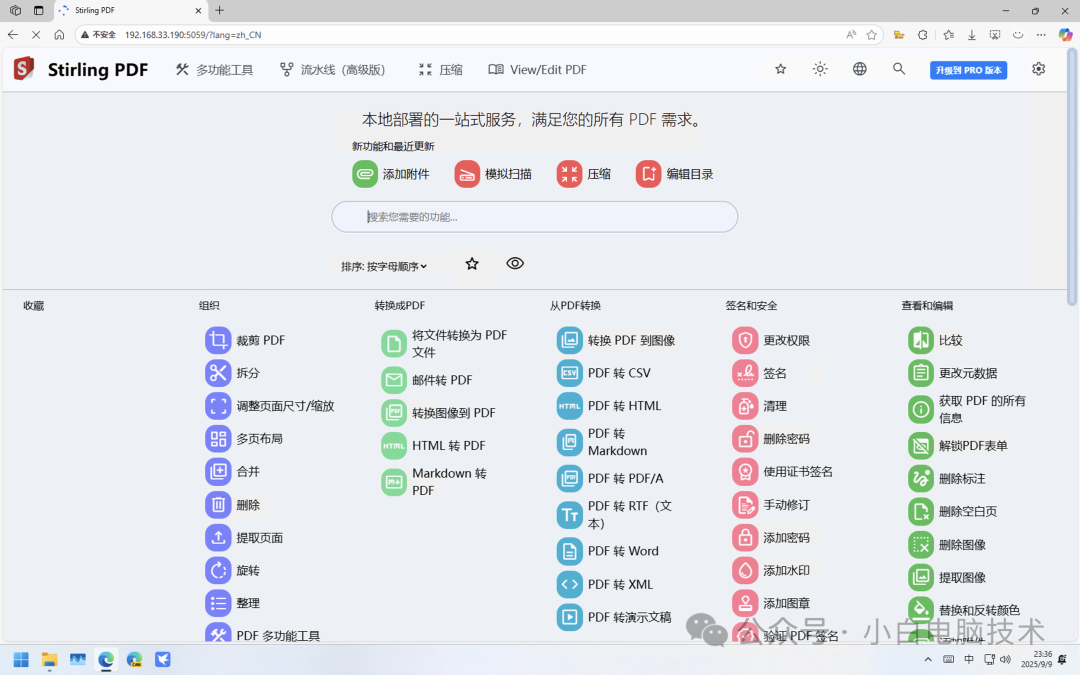This screenshot has height=675, width=1080.
Task: Toggle favorites-only star filter below search
Action: click(x=472, y=264)
